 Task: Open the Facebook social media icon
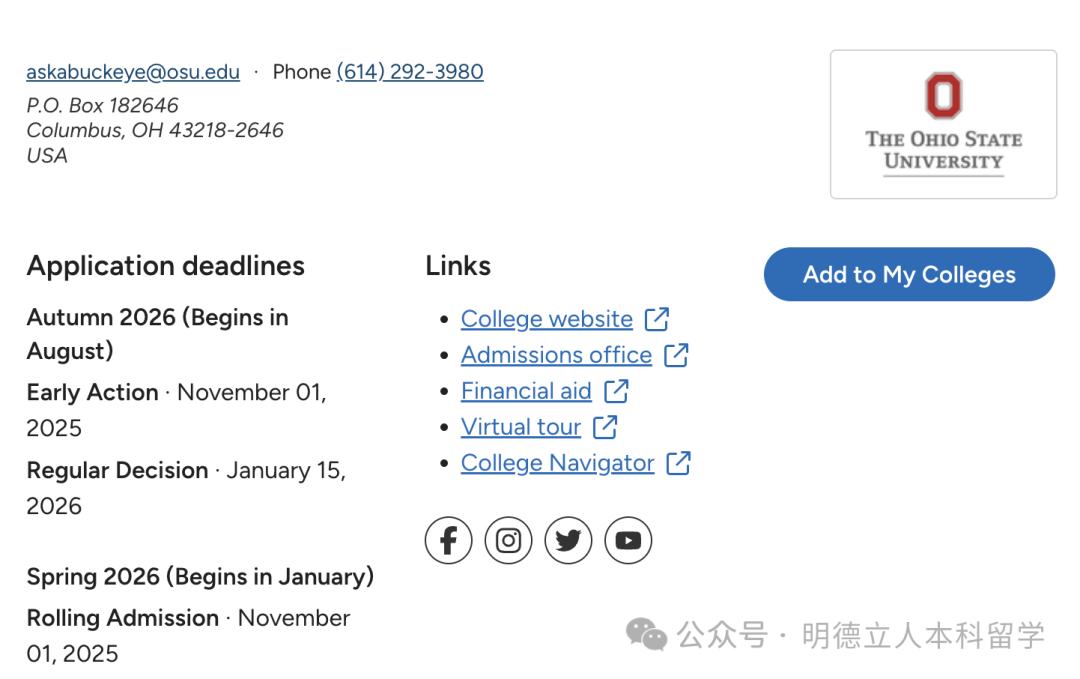point(448,541)
